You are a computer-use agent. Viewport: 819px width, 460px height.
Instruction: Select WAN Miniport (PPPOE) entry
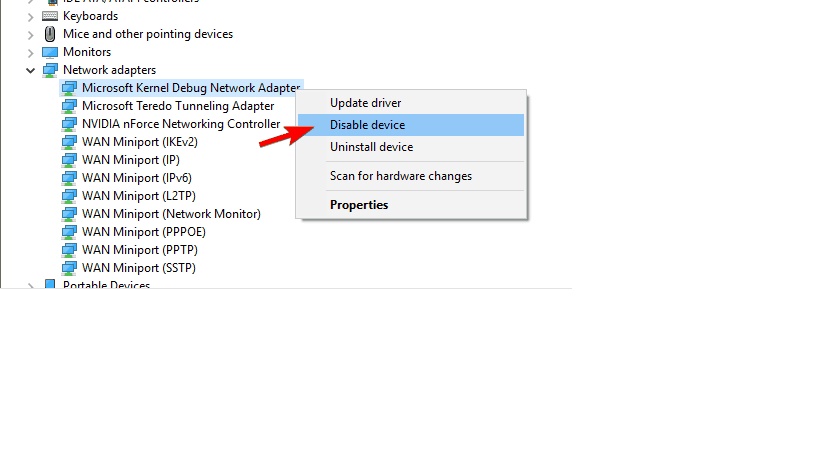coord(144,232)
